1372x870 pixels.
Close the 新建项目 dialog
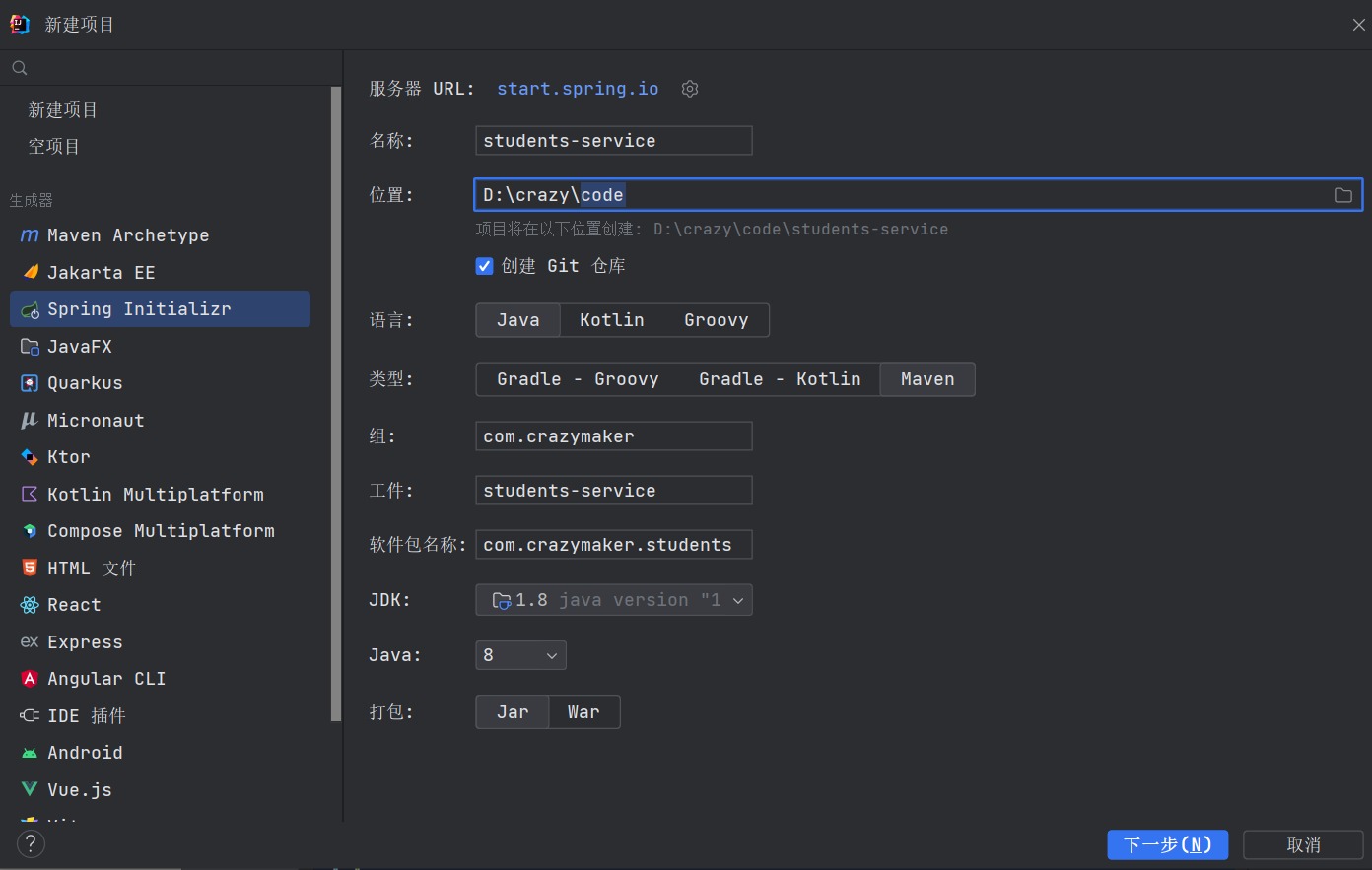[x=1358, y=25]
